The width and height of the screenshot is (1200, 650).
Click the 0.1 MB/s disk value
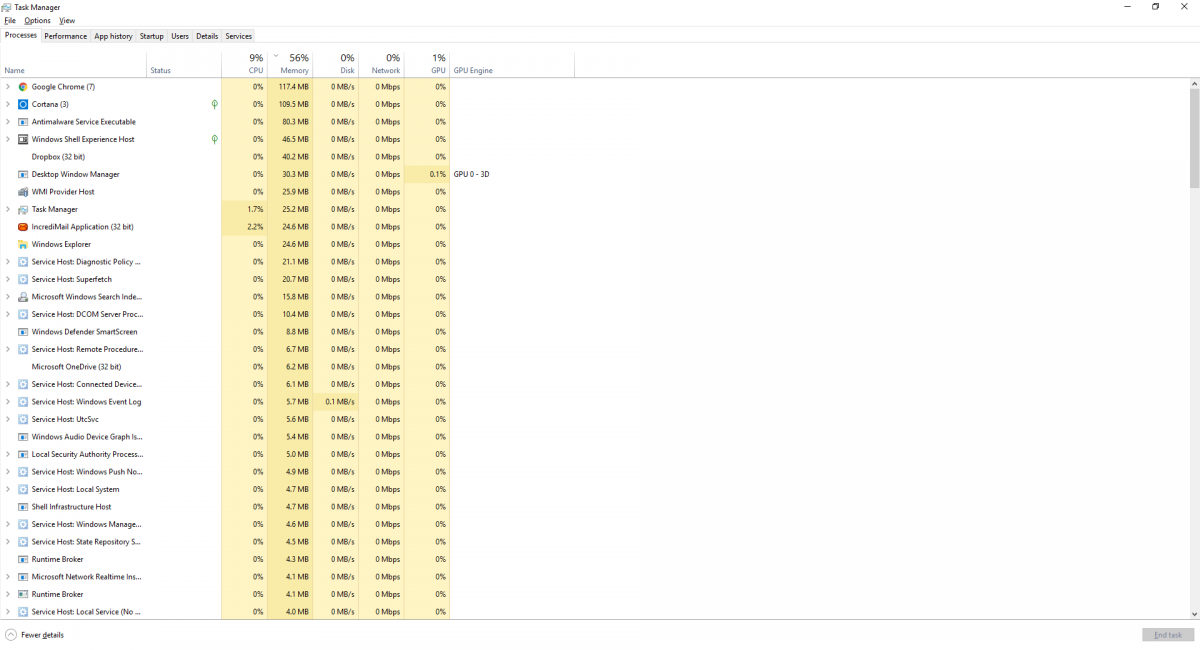click(340, 402)
